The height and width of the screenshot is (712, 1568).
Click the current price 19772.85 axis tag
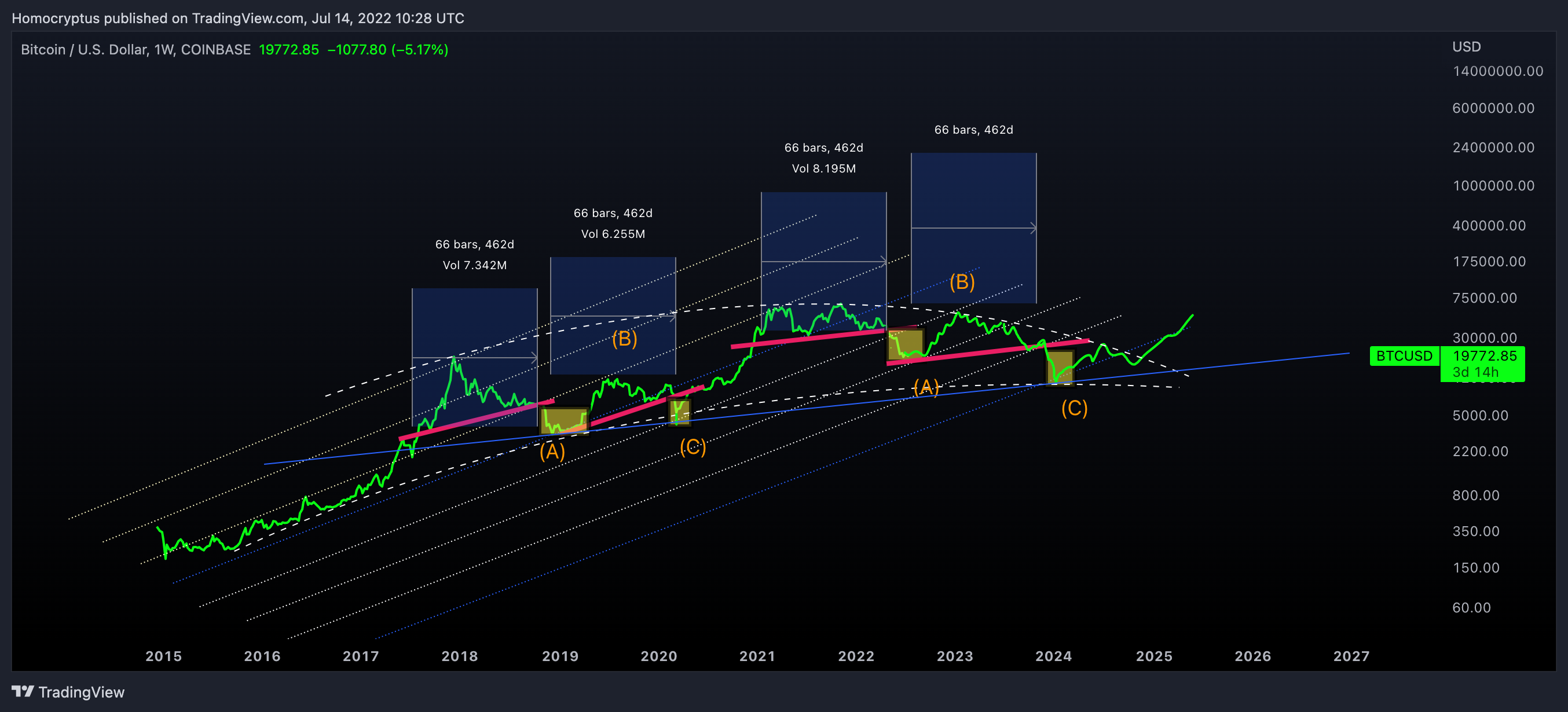point(1484,356)
